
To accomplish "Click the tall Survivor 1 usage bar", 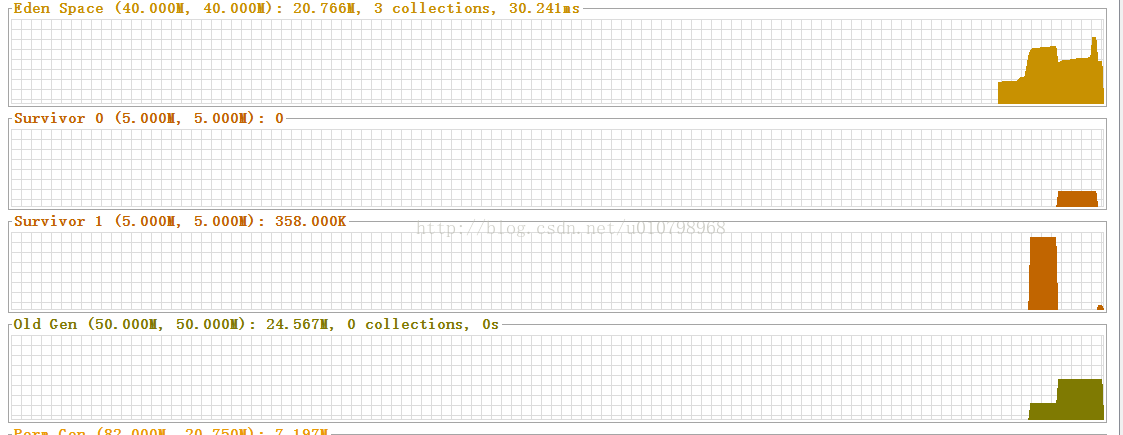I will (x=1043, y=273).
